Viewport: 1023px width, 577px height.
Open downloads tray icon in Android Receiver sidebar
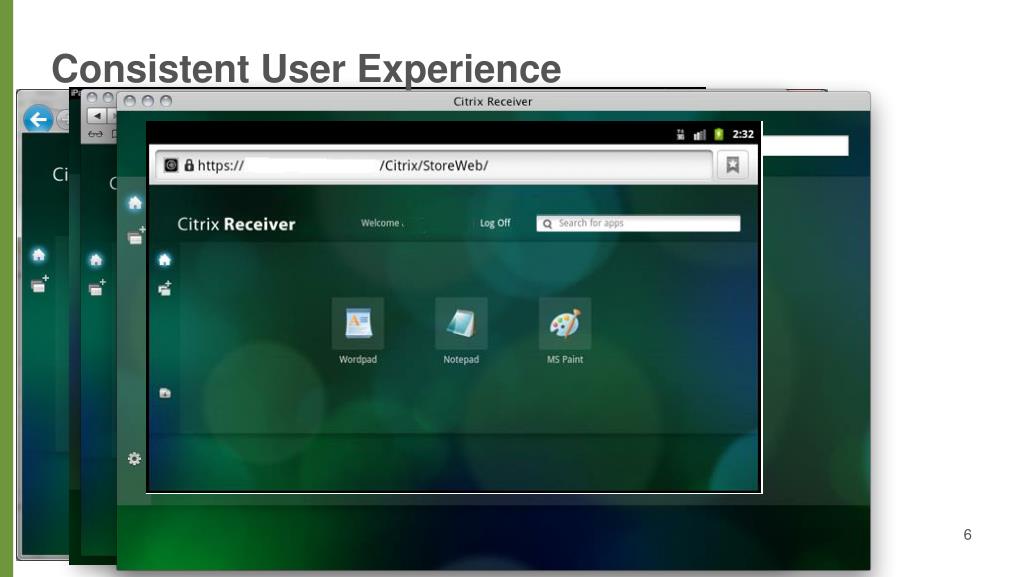pos(165,392)
